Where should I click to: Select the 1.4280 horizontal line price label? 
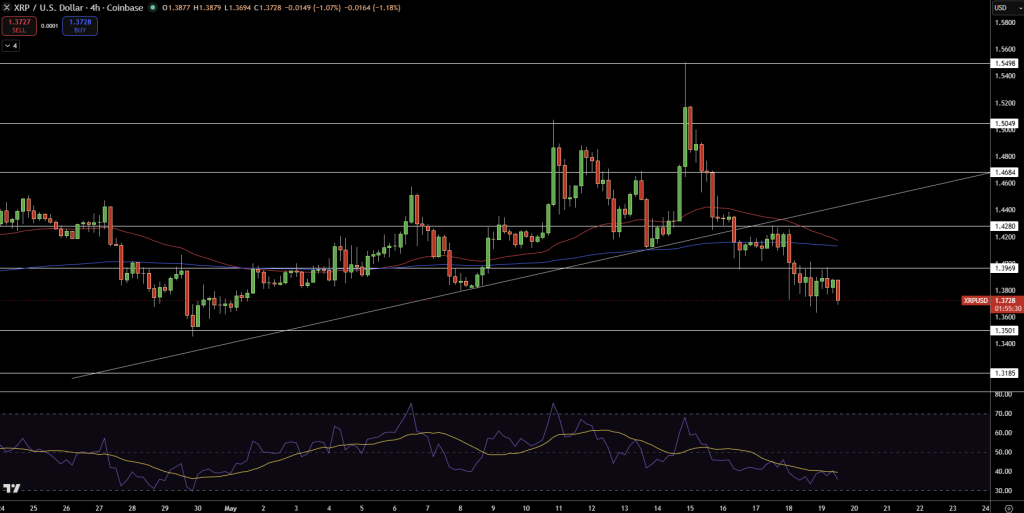1004,226
